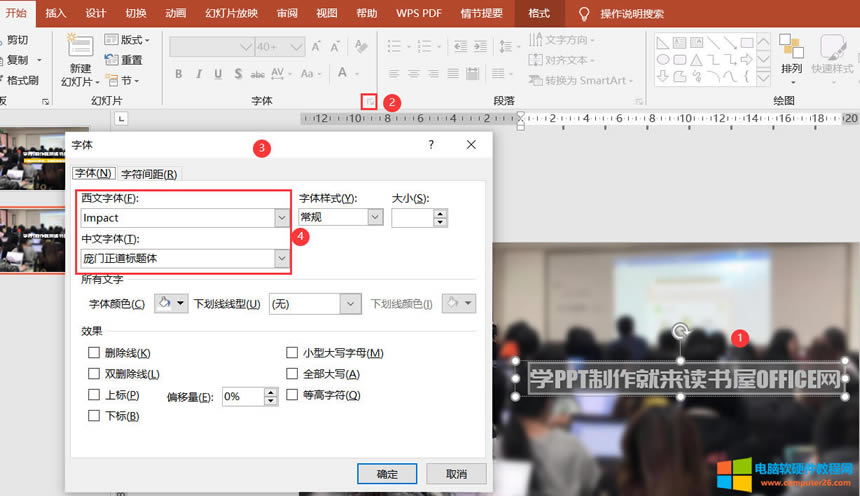The width and height of the screenshot is (860, 496).
Task: Click the OK (确定) button
Action: (x=387, y=474)
